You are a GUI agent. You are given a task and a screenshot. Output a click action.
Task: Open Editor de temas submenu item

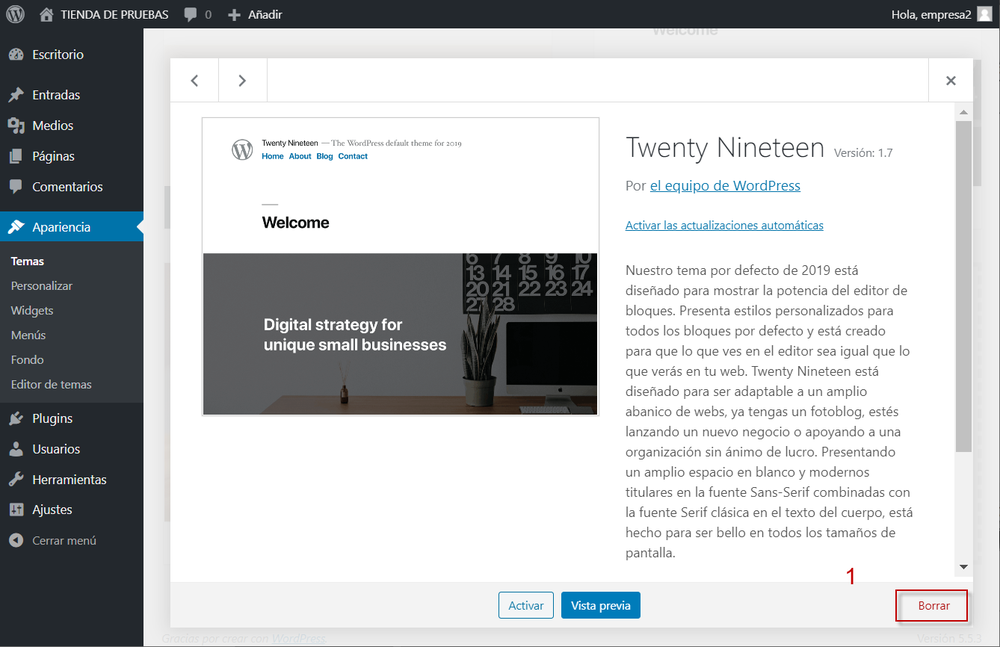pyautogui.click(x=51, y=384)
